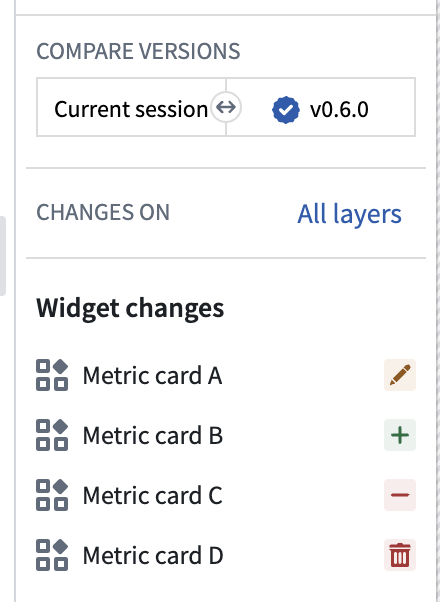
Task: Click the widget icon beside Metric card C
Action: click(52, 495)
